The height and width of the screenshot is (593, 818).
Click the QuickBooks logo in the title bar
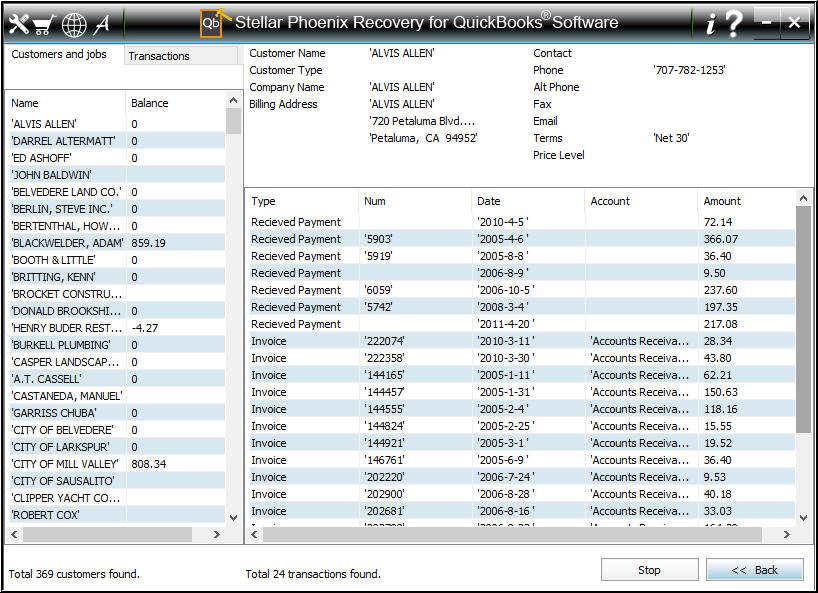[212, 23]
